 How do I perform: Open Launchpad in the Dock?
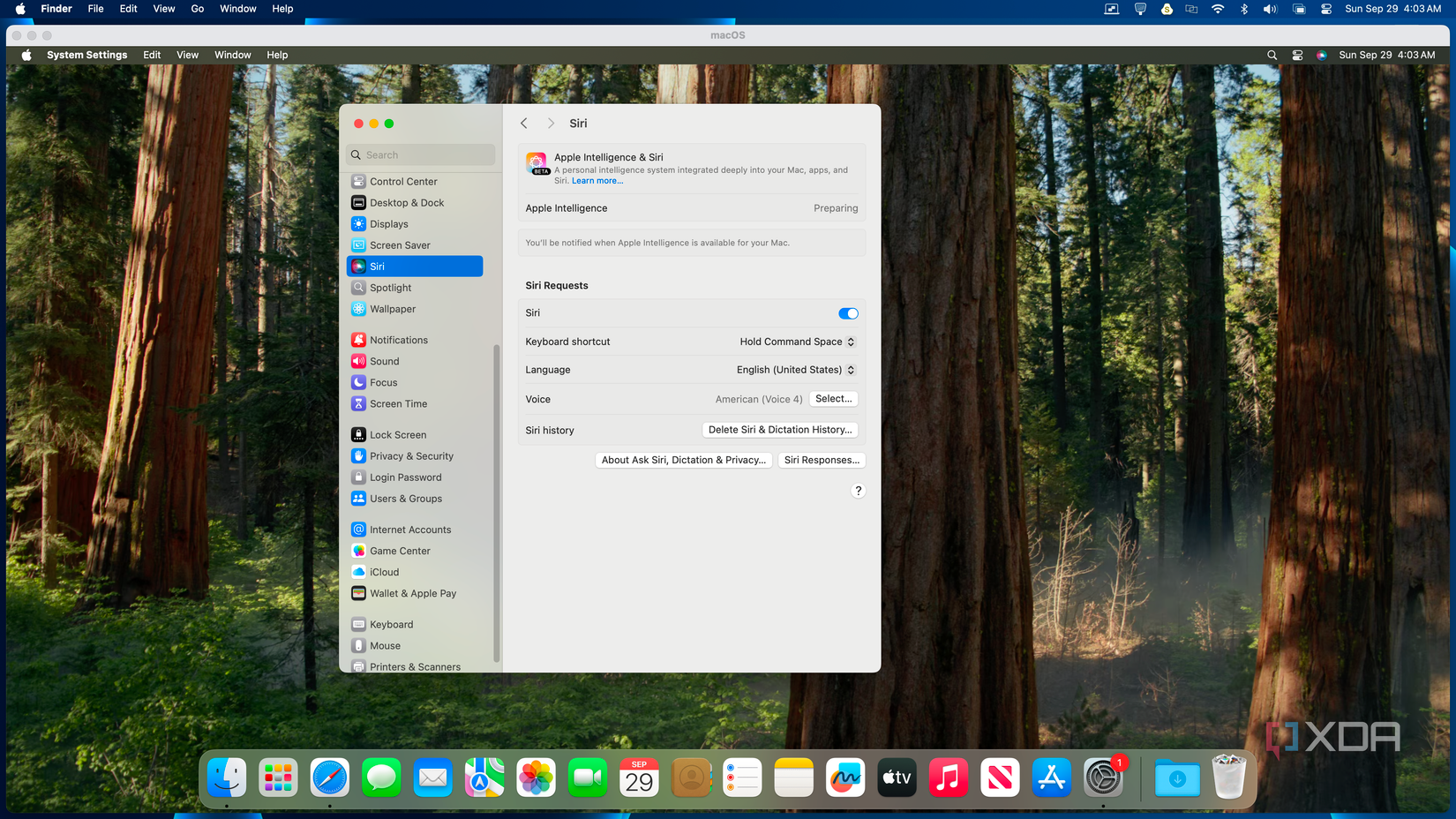(x=278, y=778)
